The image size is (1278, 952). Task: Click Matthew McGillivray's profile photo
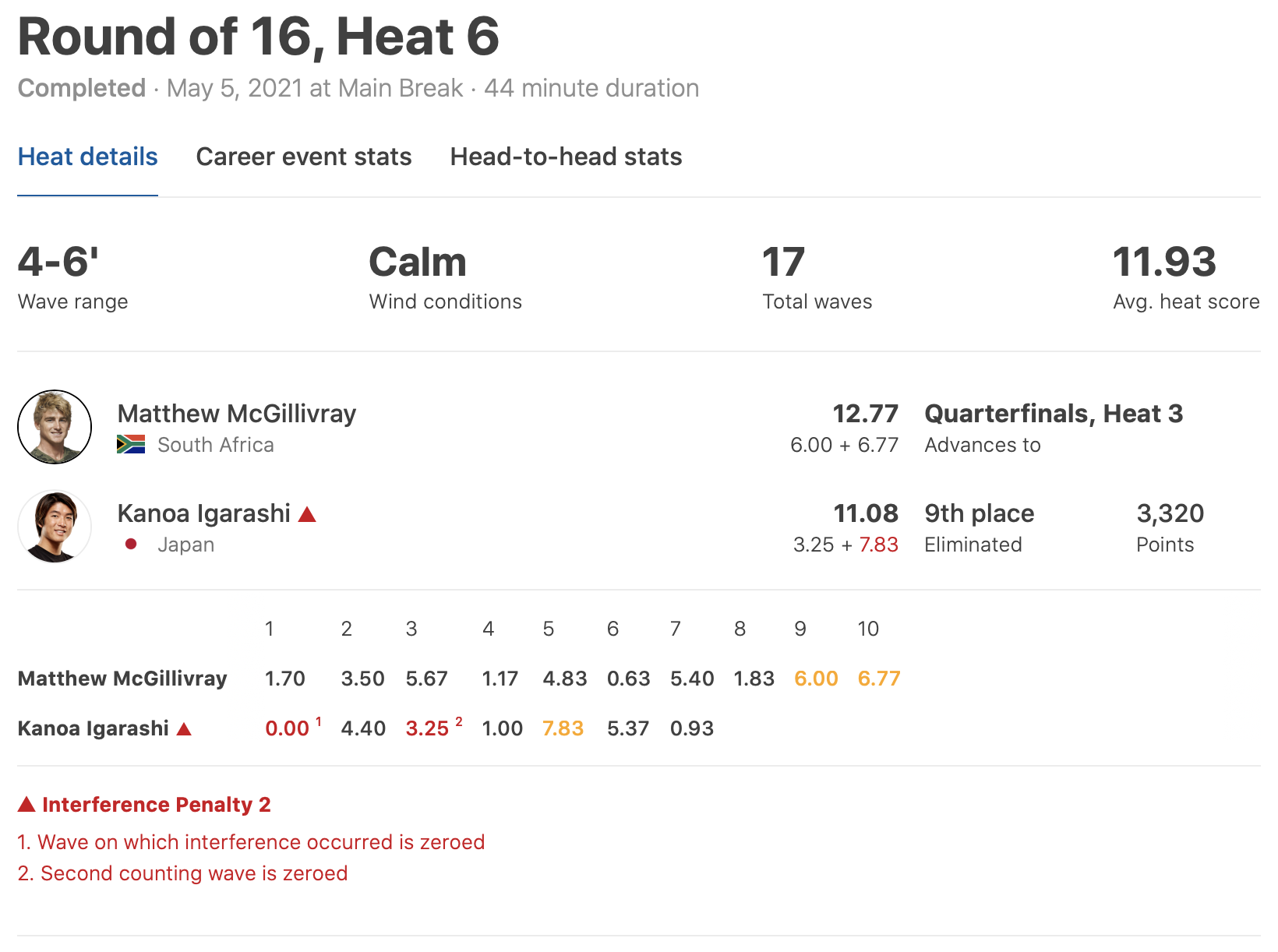[x=55, y=427]
